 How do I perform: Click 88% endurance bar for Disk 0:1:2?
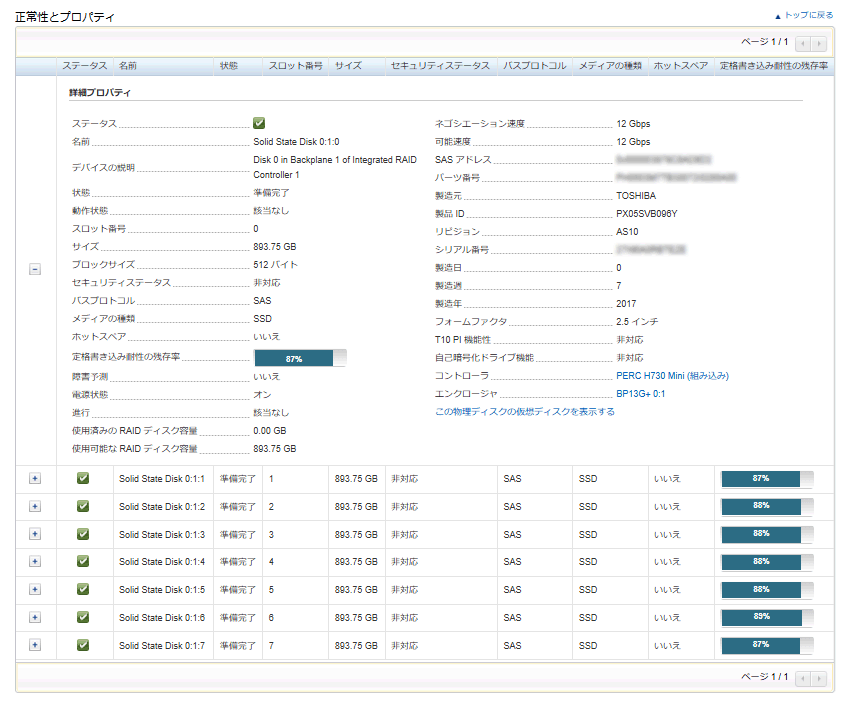pyautogui.click(x=768, y=506)
